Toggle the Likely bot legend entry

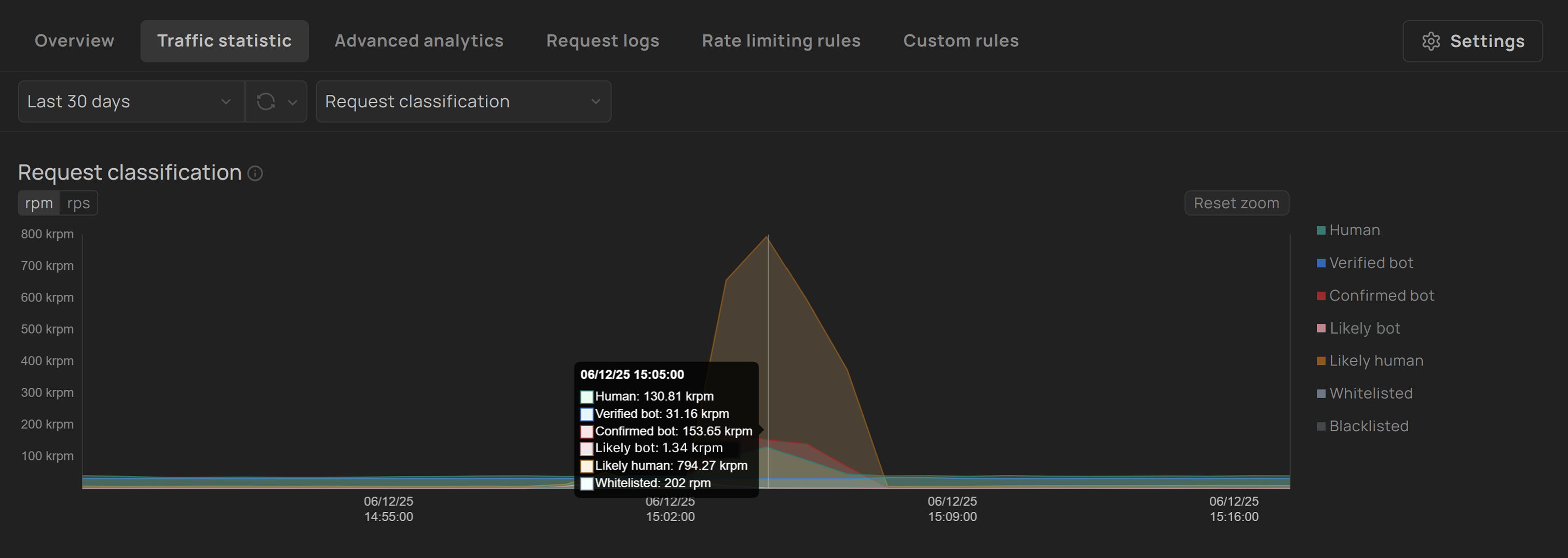(1359, 329)
